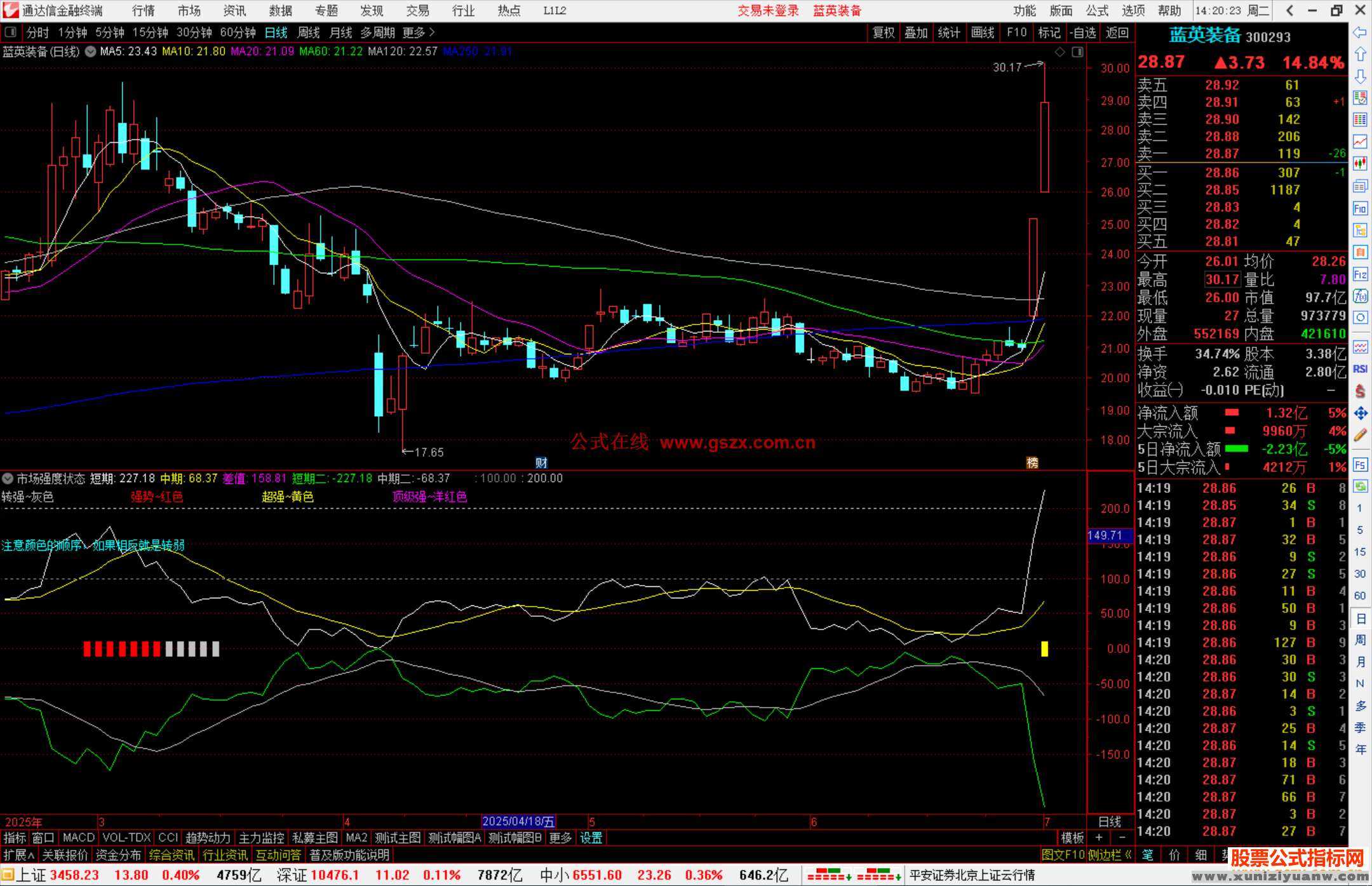Click the 复权 button
Image resolution: width=1372 pixels, height=886 pixels.
coord(883,32)
